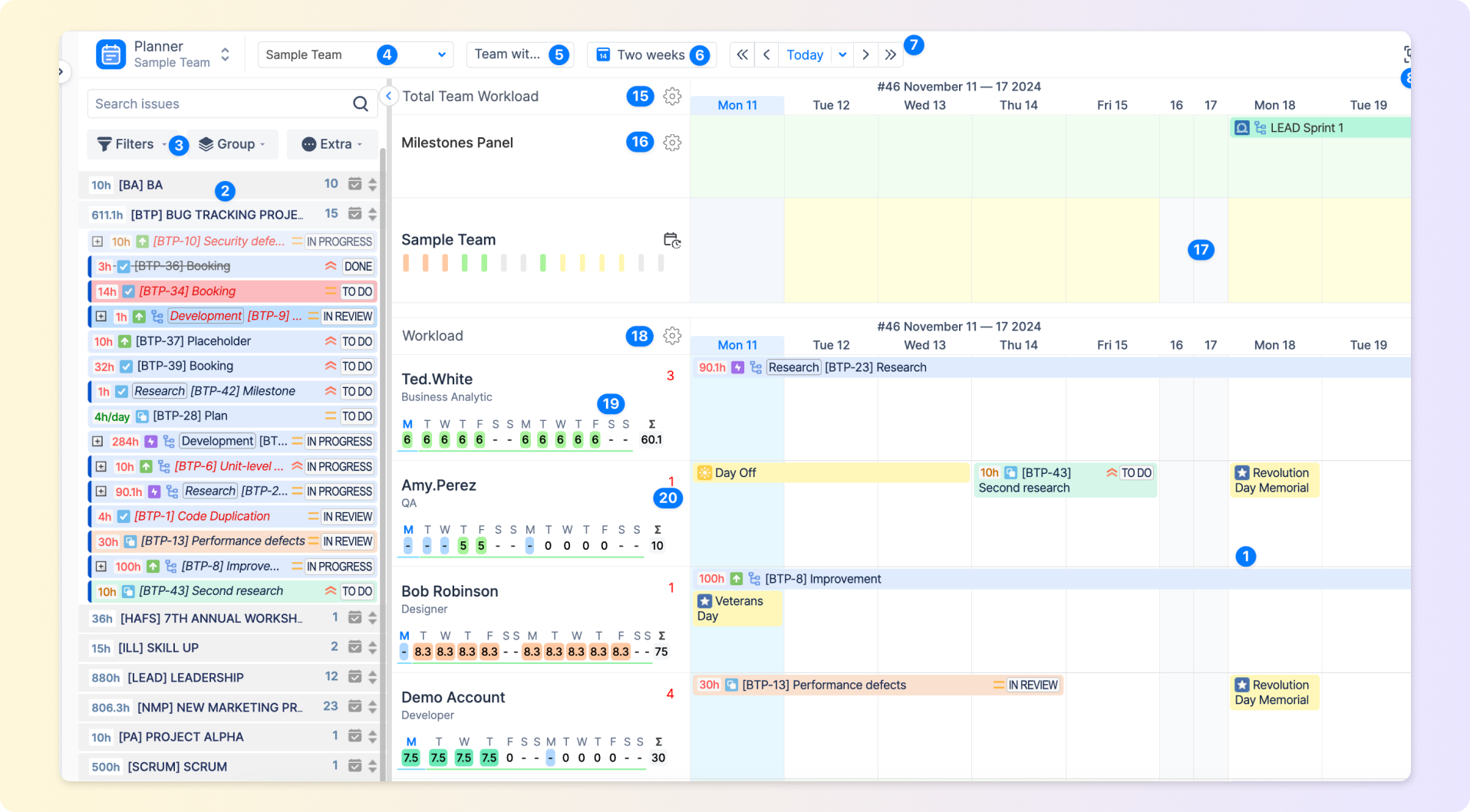The width and height of the screenshot is (1470, 812).
Task: Jump forward with double right arrow
Action: 890,54
